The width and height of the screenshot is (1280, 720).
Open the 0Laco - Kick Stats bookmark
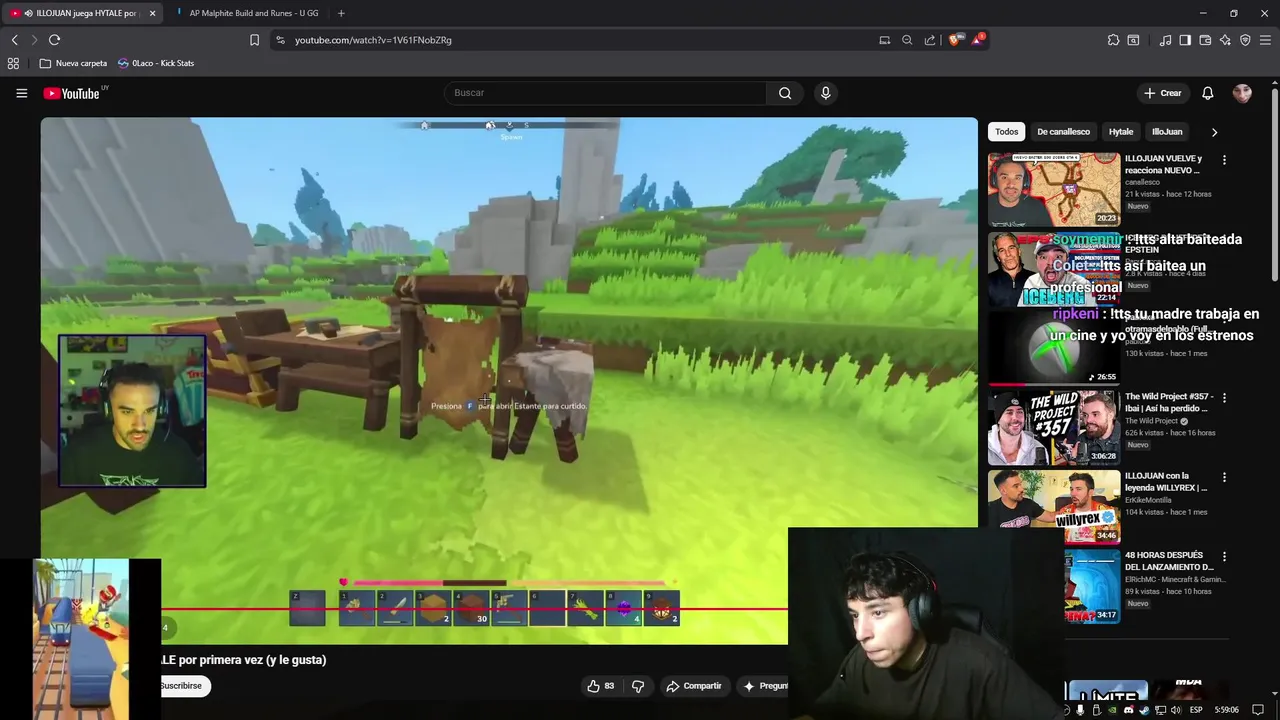156,63
